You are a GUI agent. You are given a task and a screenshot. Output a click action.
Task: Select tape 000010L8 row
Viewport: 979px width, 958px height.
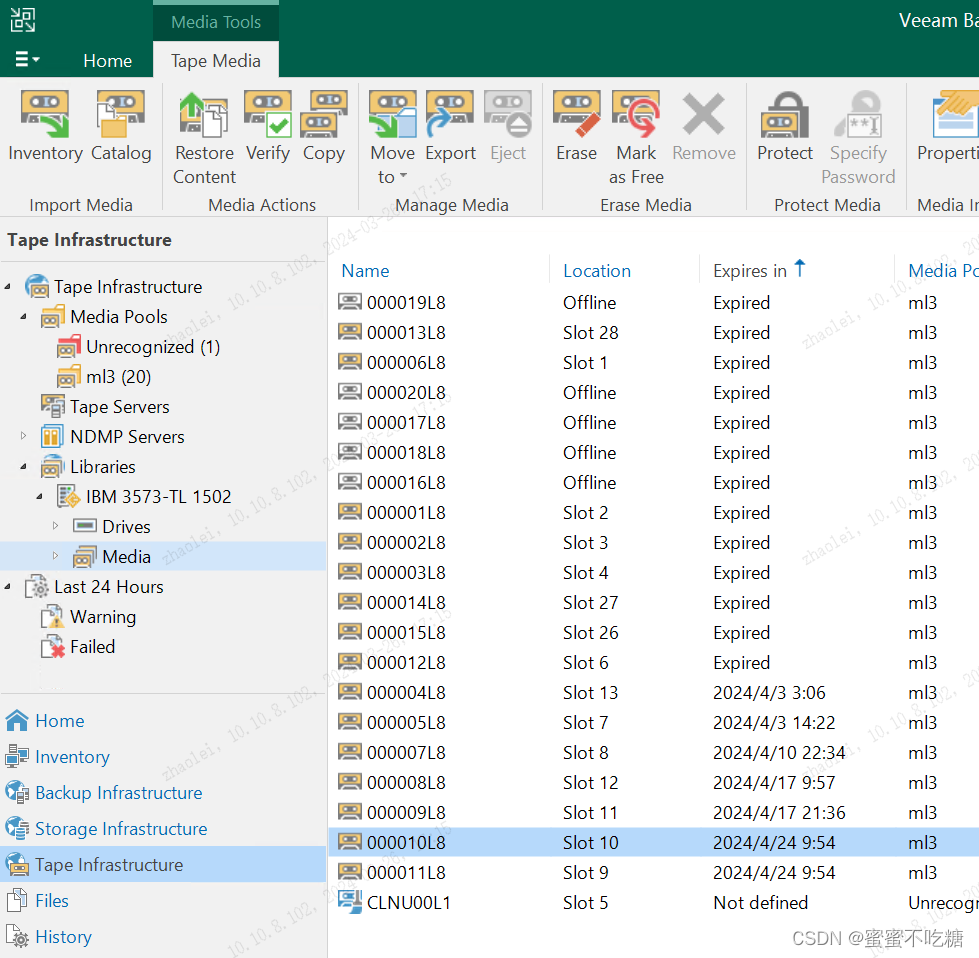[x=653, y=842]
